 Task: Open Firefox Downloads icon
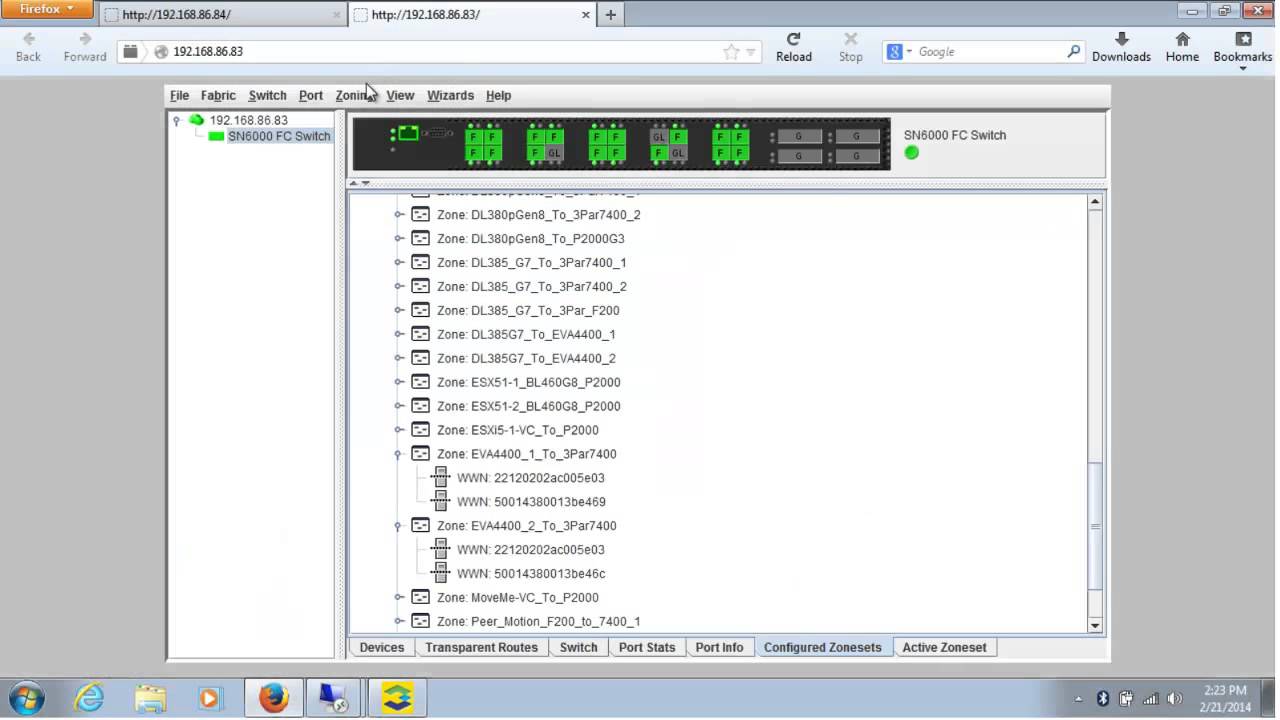click(1121, 39)
